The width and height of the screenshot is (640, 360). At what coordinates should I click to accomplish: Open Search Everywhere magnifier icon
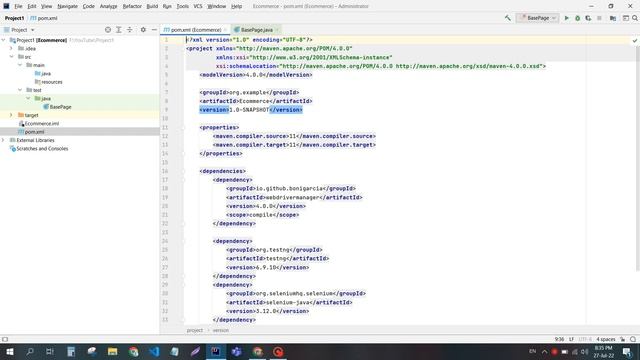click(635, 18)
